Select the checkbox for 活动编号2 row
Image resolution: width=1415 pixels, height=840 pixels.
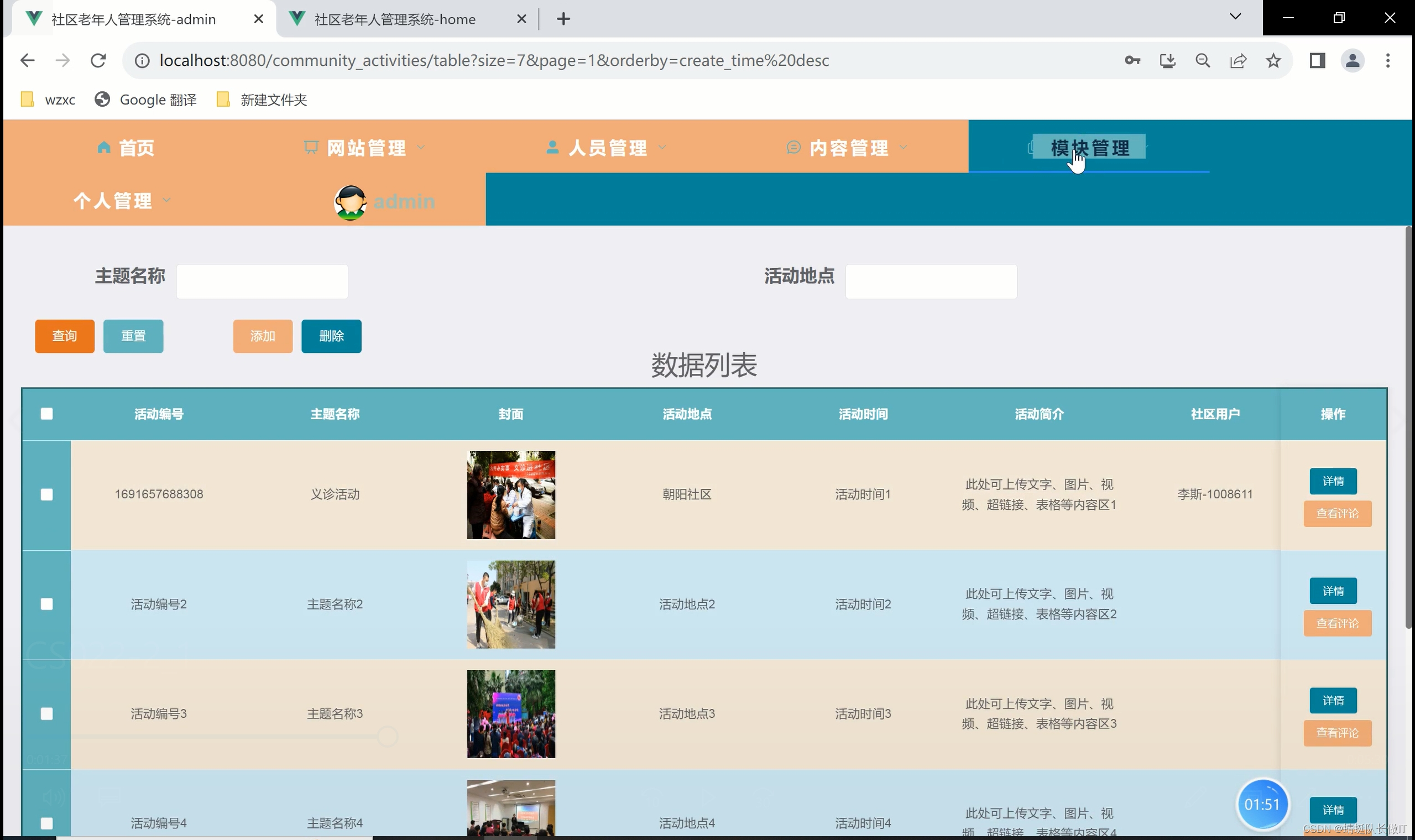[47, 604]
